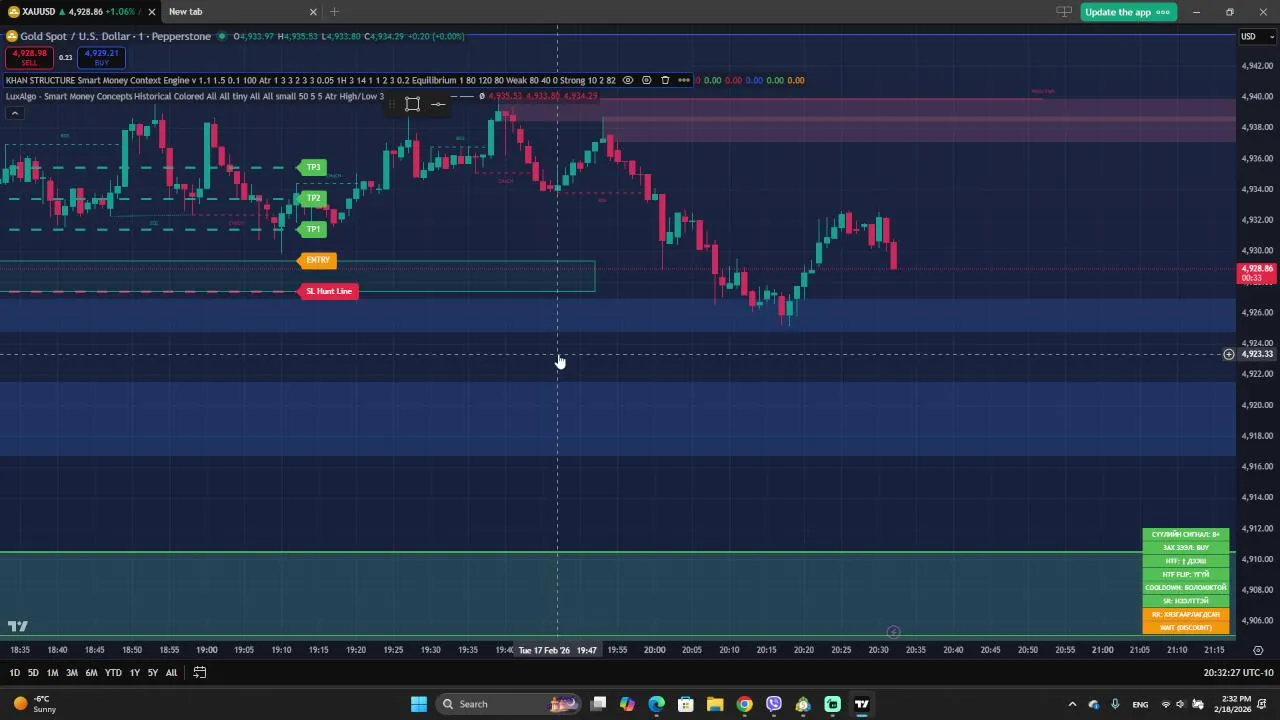1280x720 pixels.
Task: Open the Windows Start menu
Action: tap(419, 704)
